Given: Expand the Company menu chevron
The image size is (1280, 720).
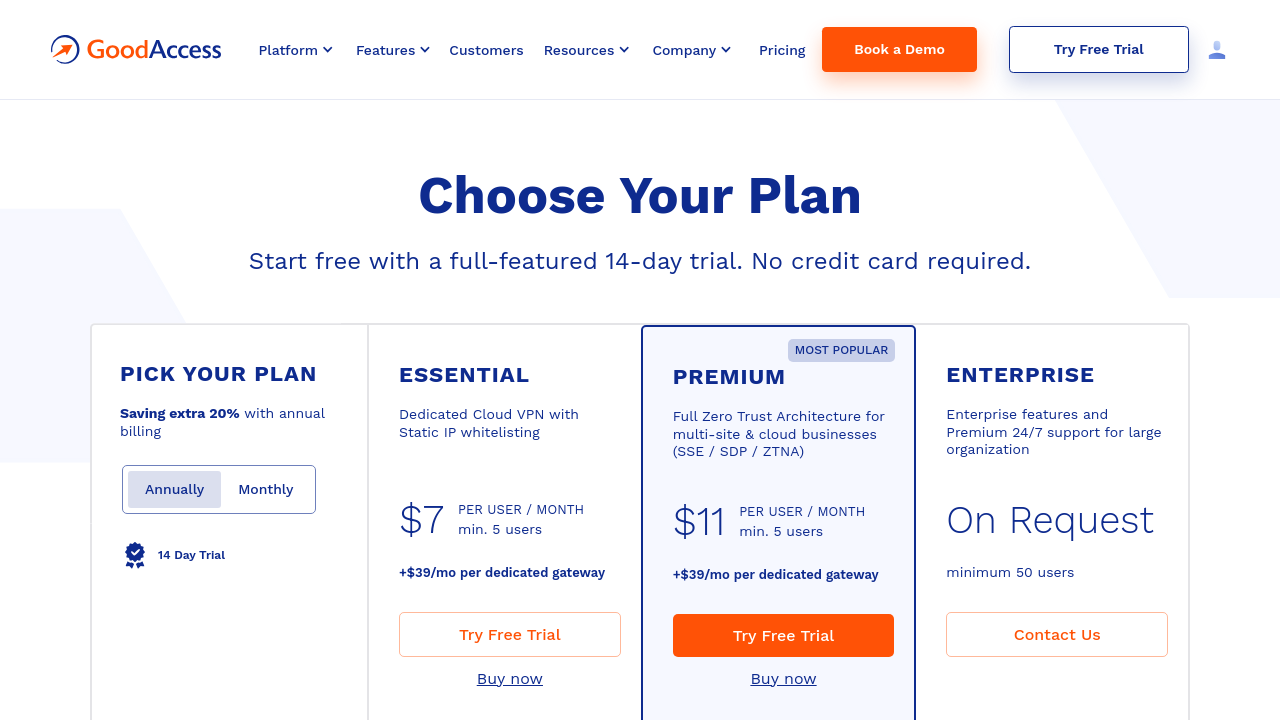Looking at the screenshot, I should coord(726,50).
